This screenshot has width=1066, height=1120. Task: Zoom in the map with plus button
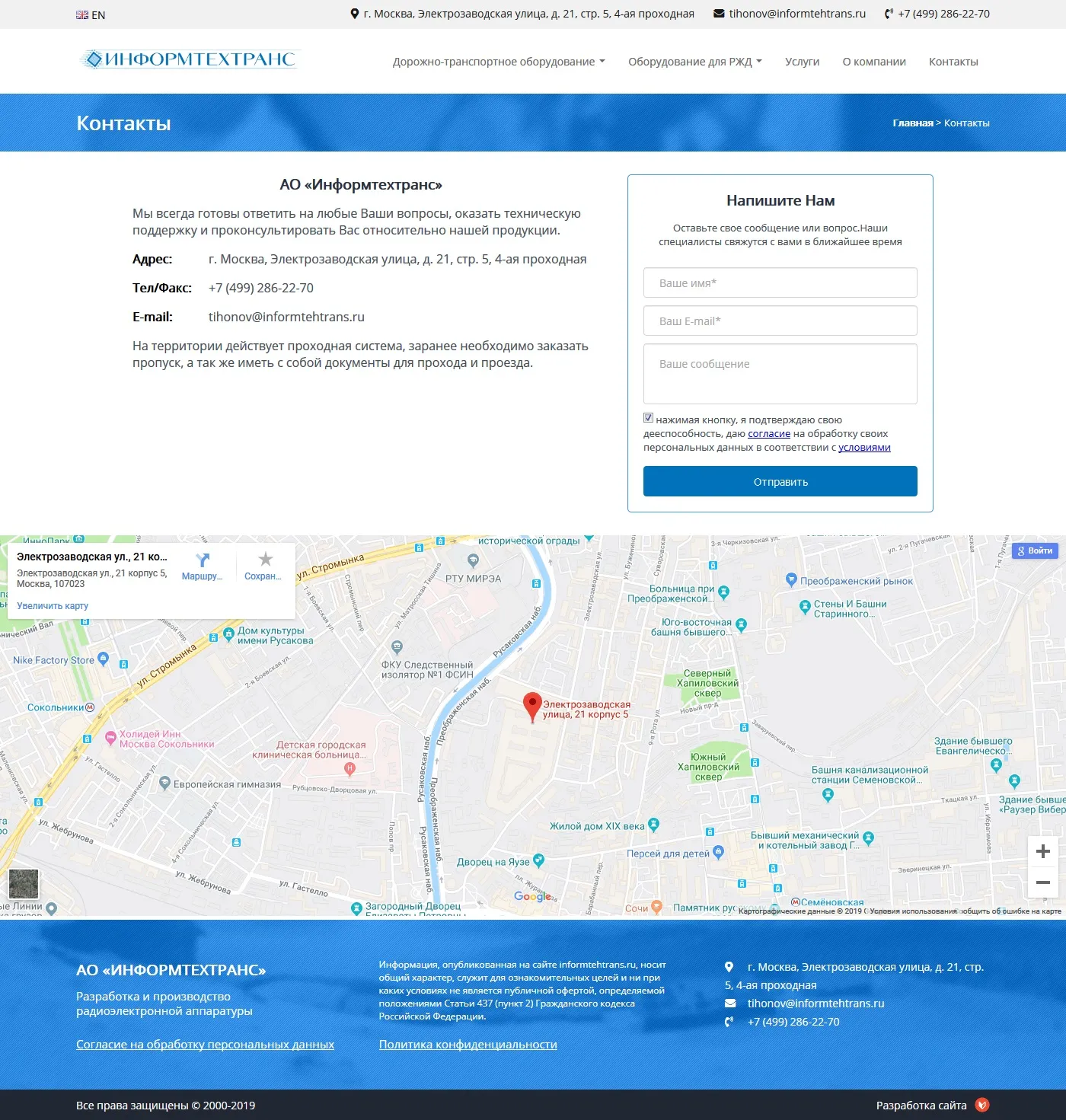tap(1043, 851)
